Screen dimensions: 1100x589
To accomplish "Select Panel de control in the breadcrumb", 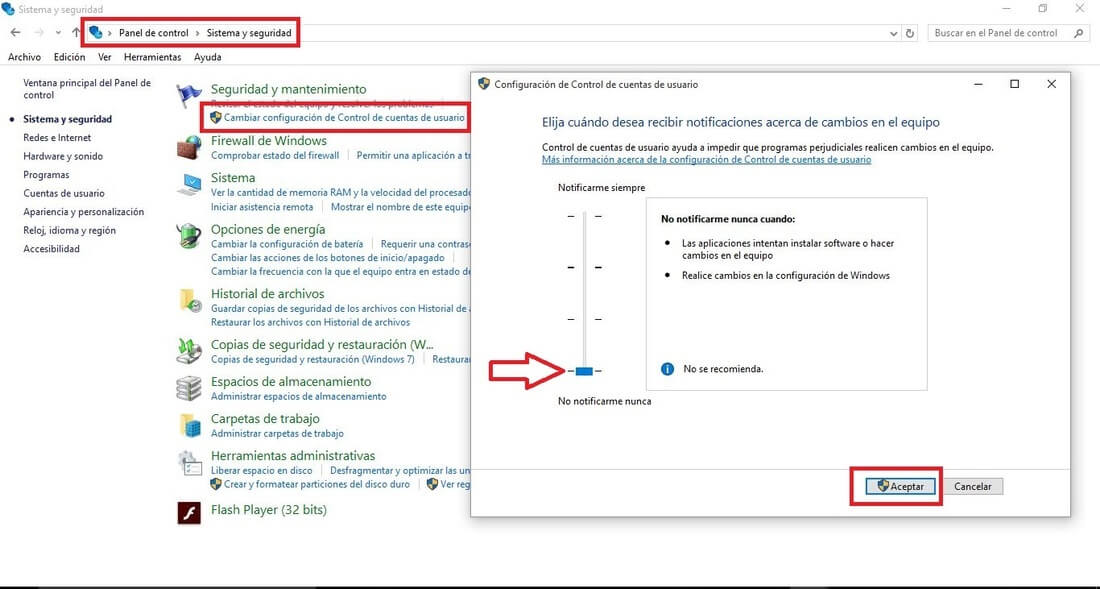I will click(154, 33).
